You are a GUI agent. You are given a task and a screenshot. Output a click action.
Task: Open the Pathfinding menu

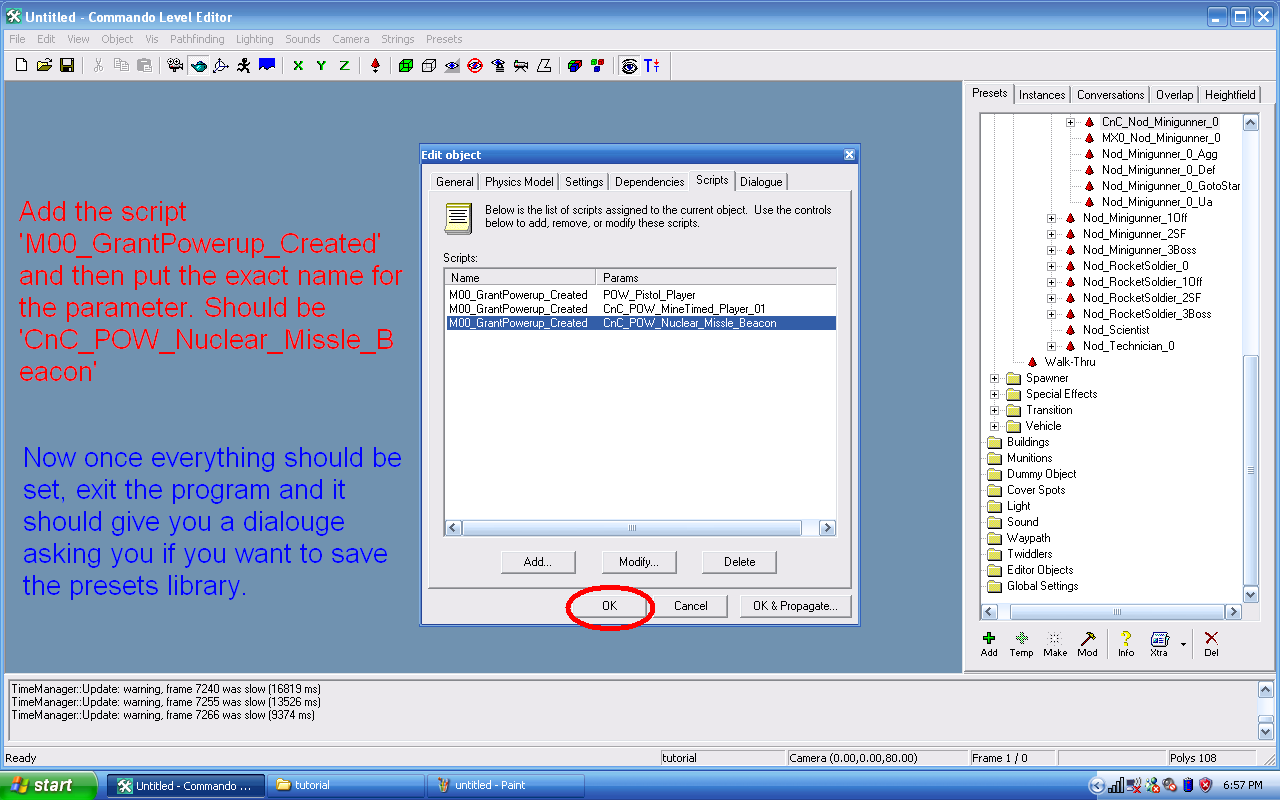click(x=197, y=39)
